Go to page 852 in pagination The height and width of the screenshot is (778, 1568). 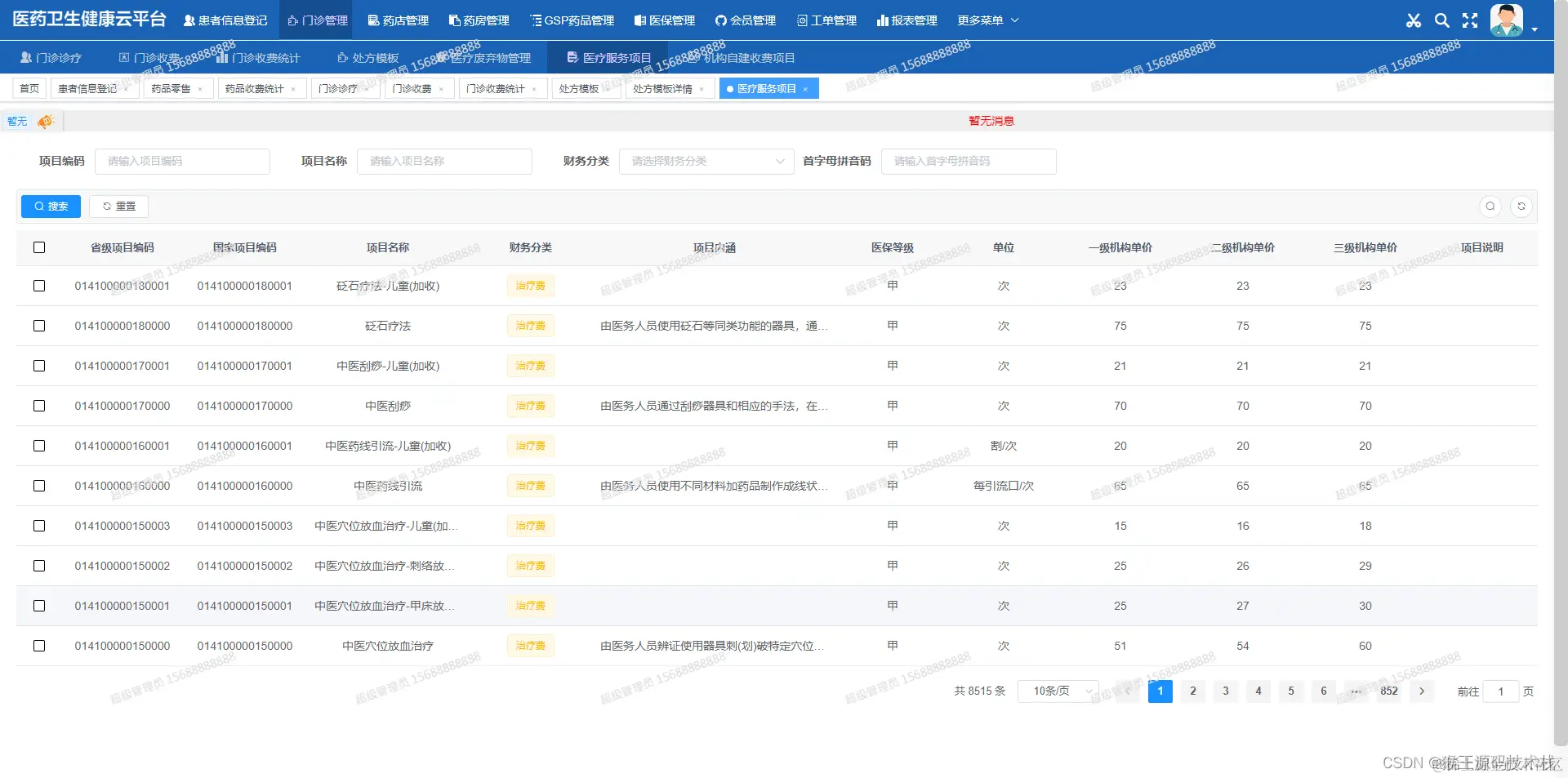(x=1388, y=691)
